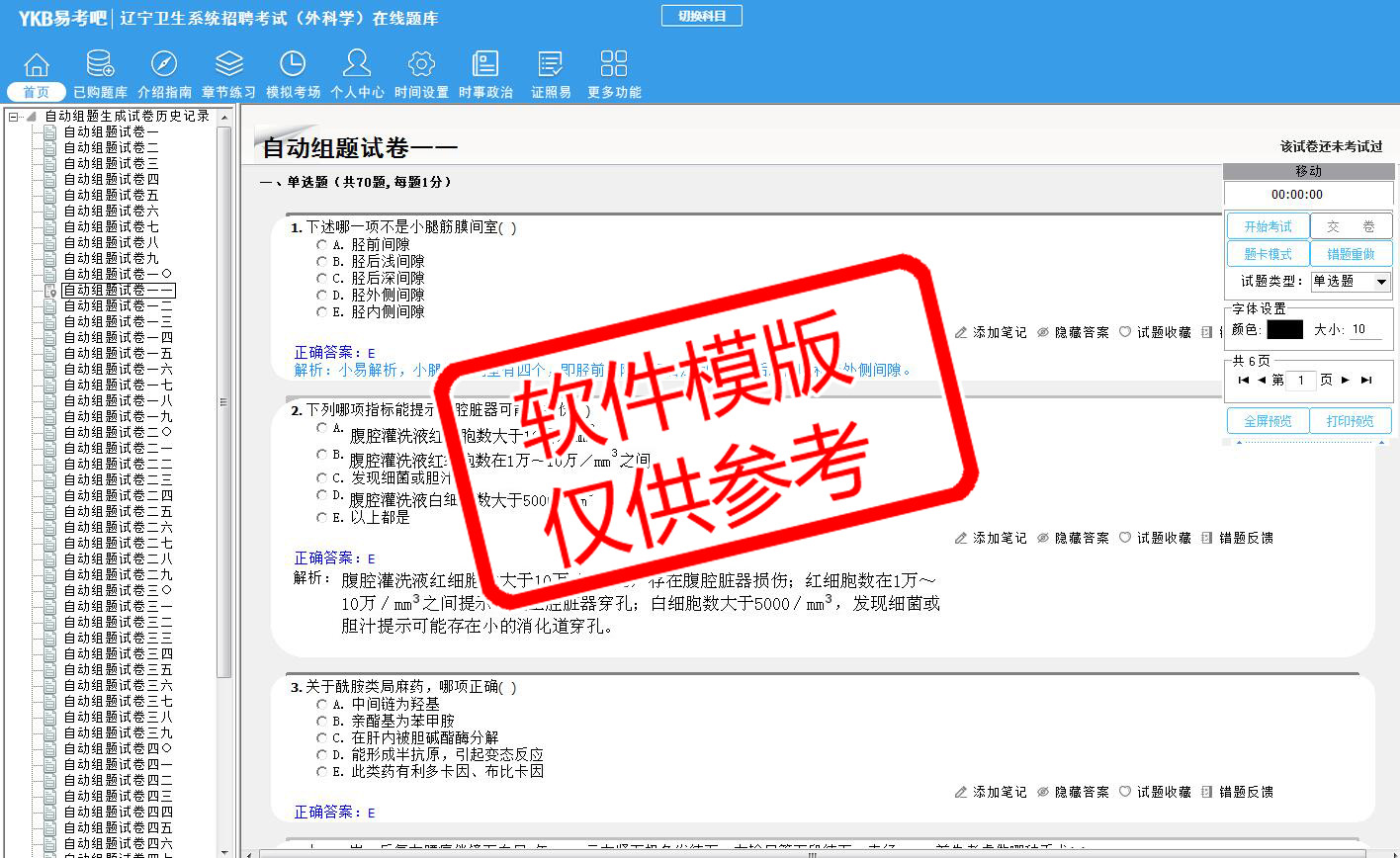Click the font size 大小 input field
The height and width of the screenshot is (858, 1400).
(1364, 329)
